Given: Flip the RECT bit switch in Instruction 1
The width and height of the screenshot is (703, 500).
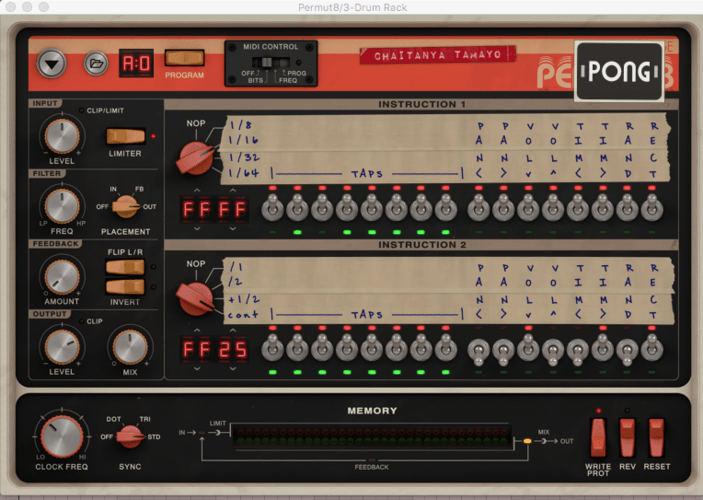Looking at the screenshot, I should click(x=652, y=207).
